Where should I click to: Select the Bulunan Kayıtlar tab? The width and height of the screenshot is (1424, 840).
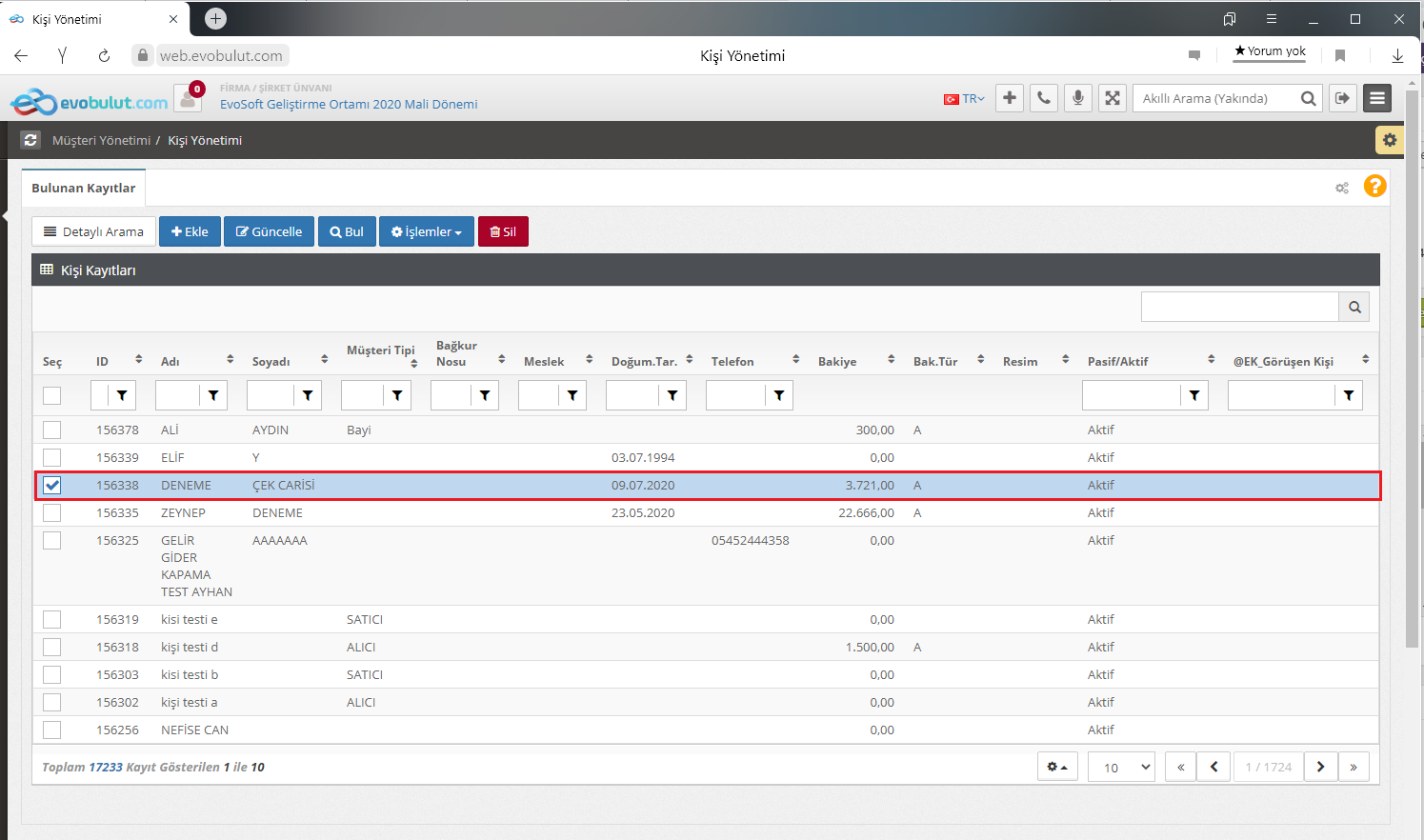coord(84,188)
